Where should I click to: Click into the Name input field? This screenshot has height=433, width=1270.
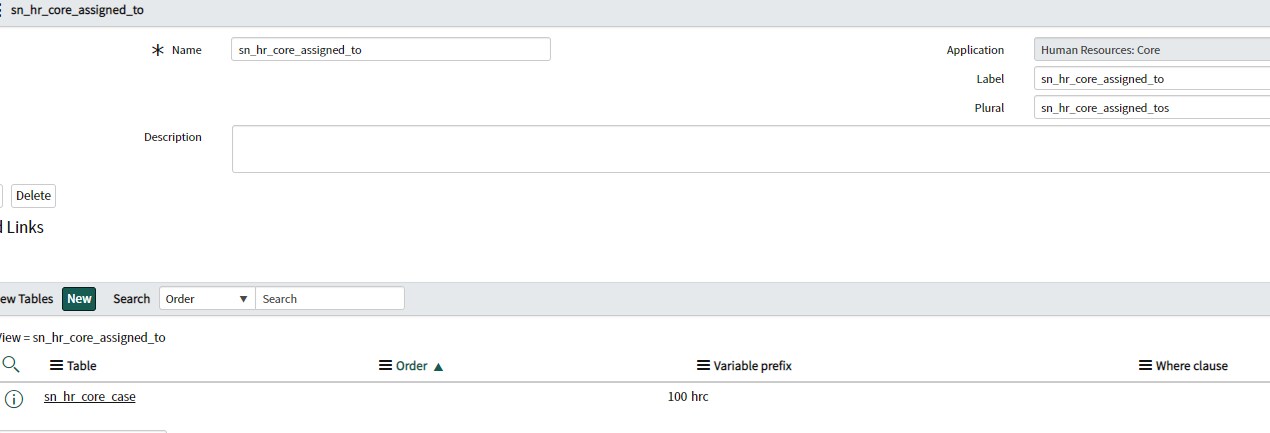coord(391,49)
